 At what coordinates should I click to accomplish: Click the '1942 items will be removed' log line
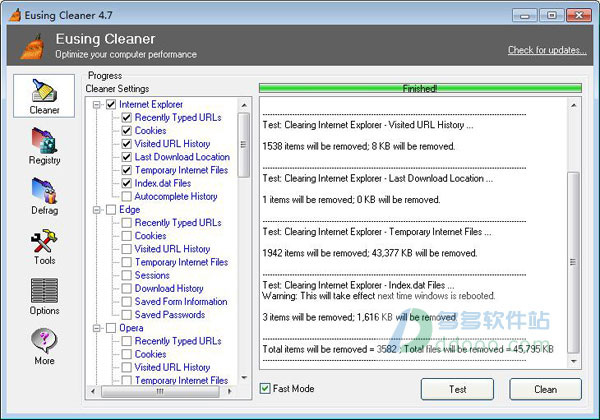tap(370, 253)
